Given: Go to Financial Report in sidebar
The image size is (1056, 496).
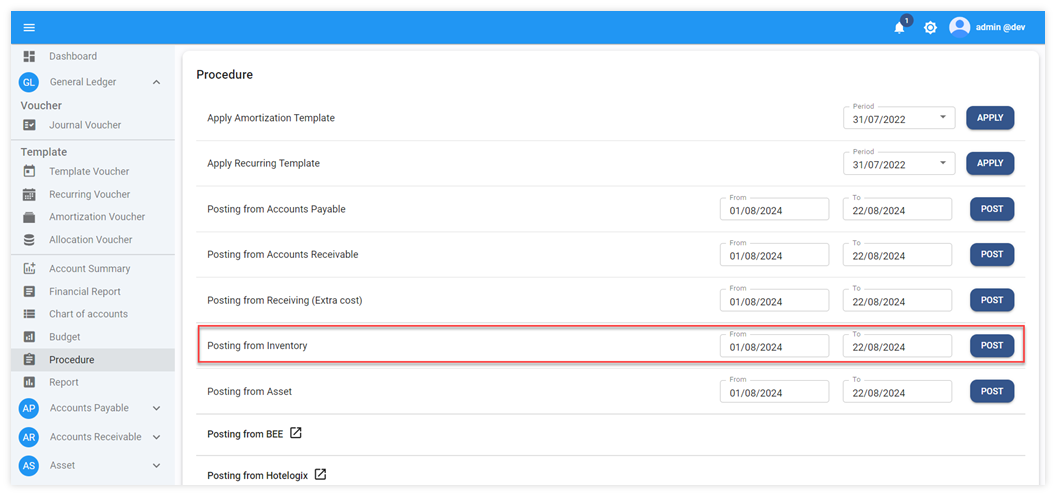Looking at the screenshot, I should click(x=84, y=292).
